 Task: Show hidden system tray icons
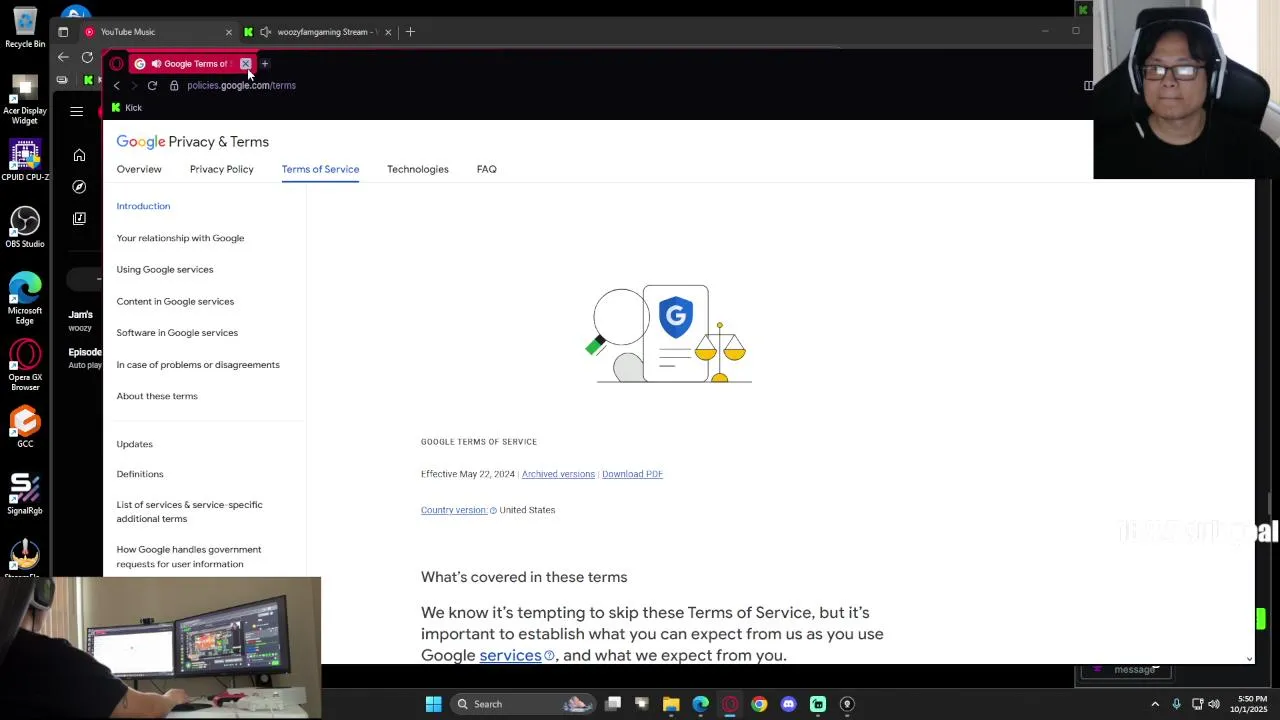[1155, 704]
